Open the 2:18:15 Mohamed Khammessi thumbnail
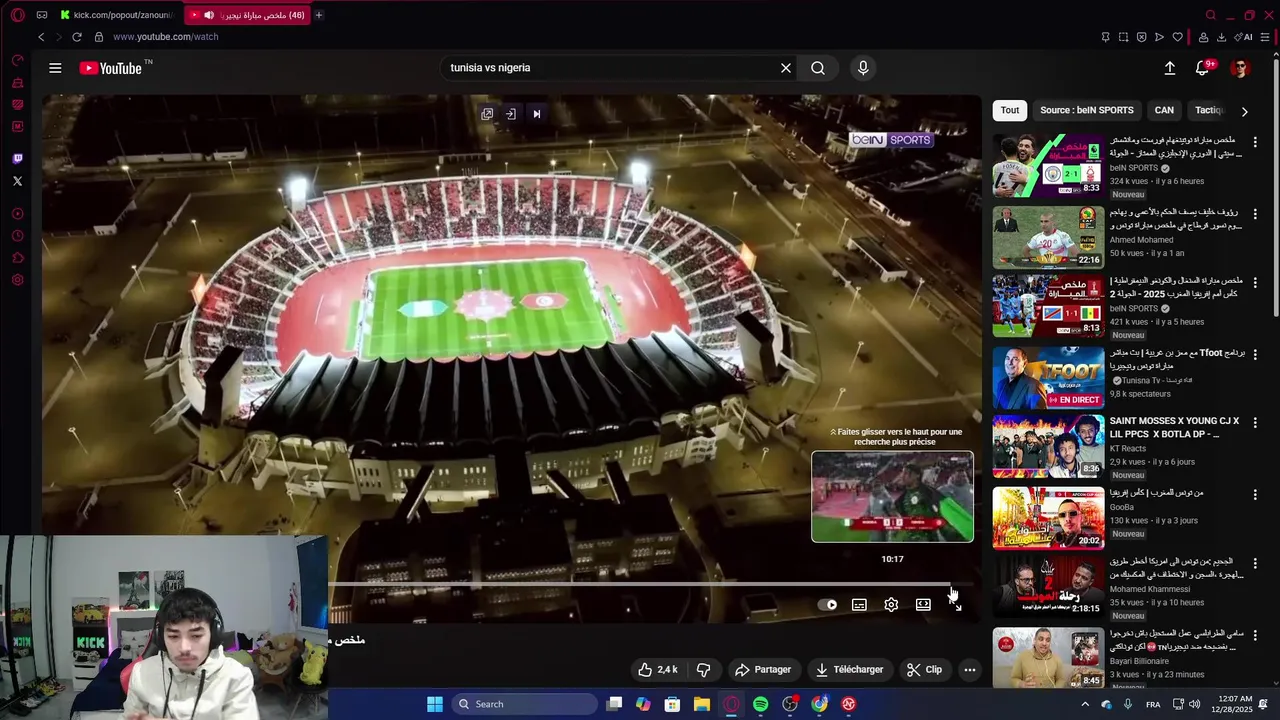The image size is (1280, 720). click(1048, 589)
